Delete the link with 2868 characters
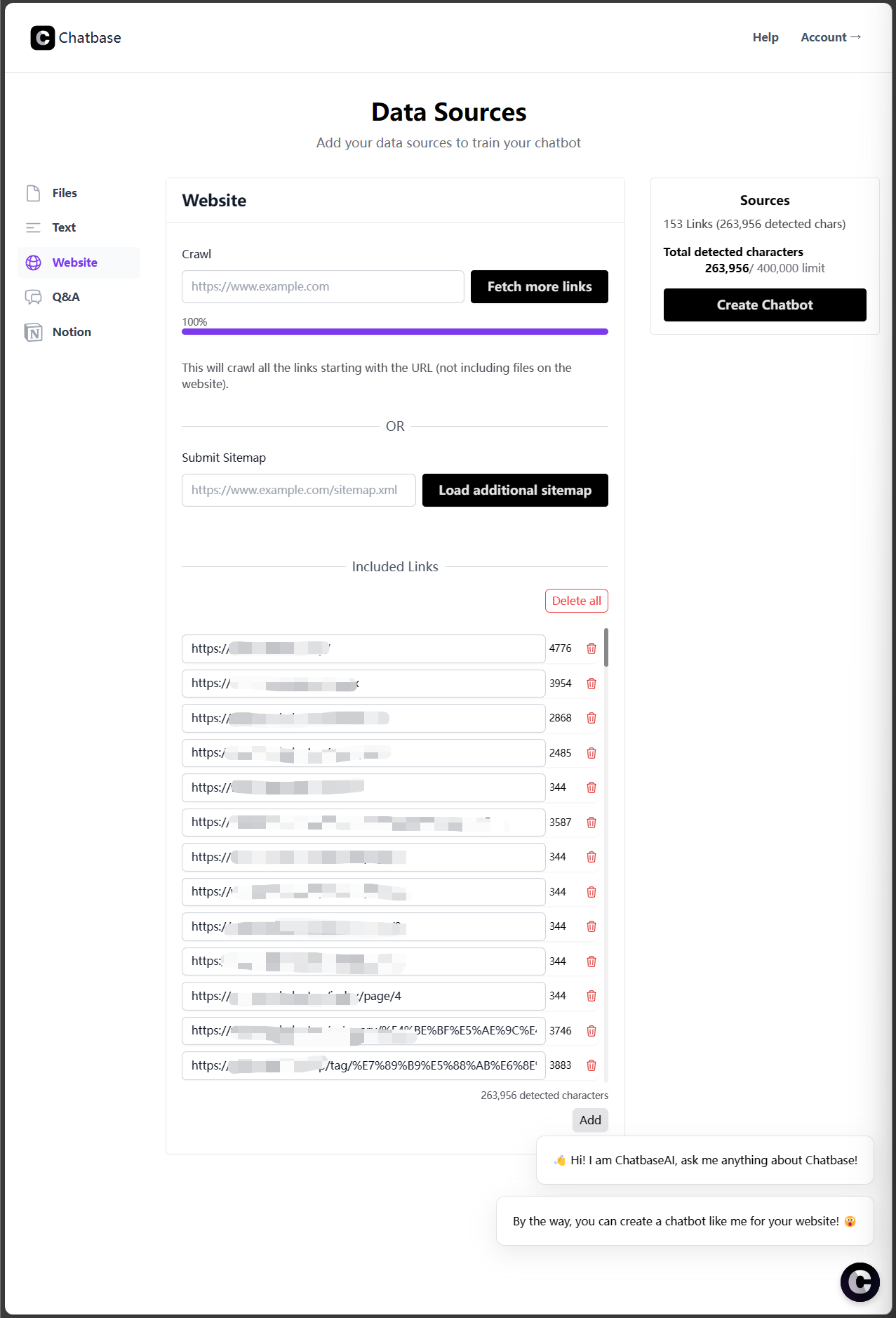The width and height of the screenshot is (896, 1318). pos(591,718)
